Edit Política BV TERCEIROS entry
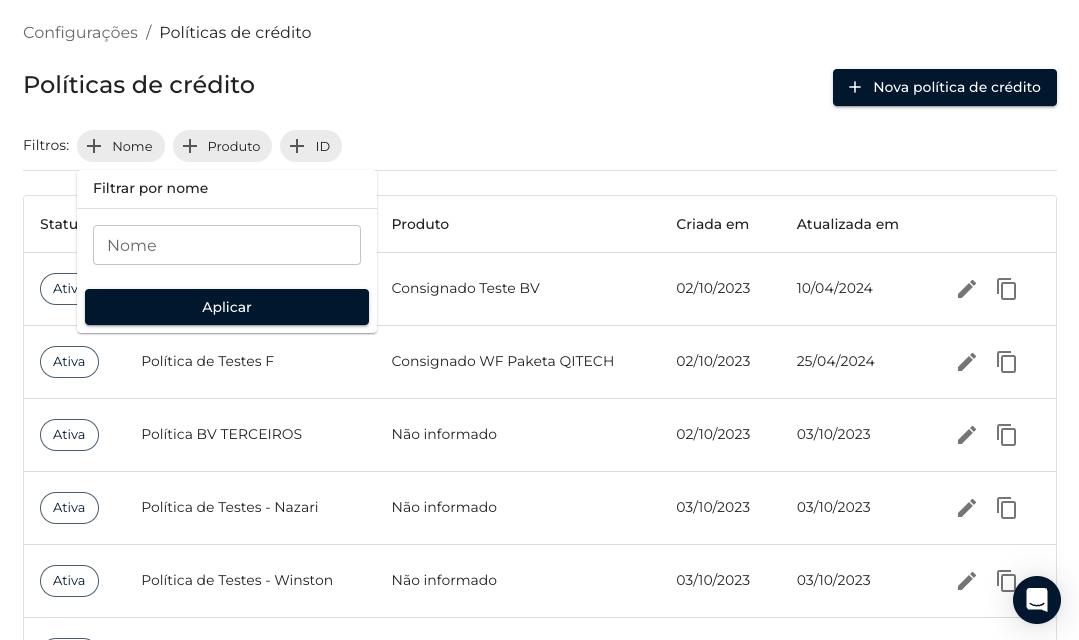This screenshot has height=640, width=1079. pos(966,435)
